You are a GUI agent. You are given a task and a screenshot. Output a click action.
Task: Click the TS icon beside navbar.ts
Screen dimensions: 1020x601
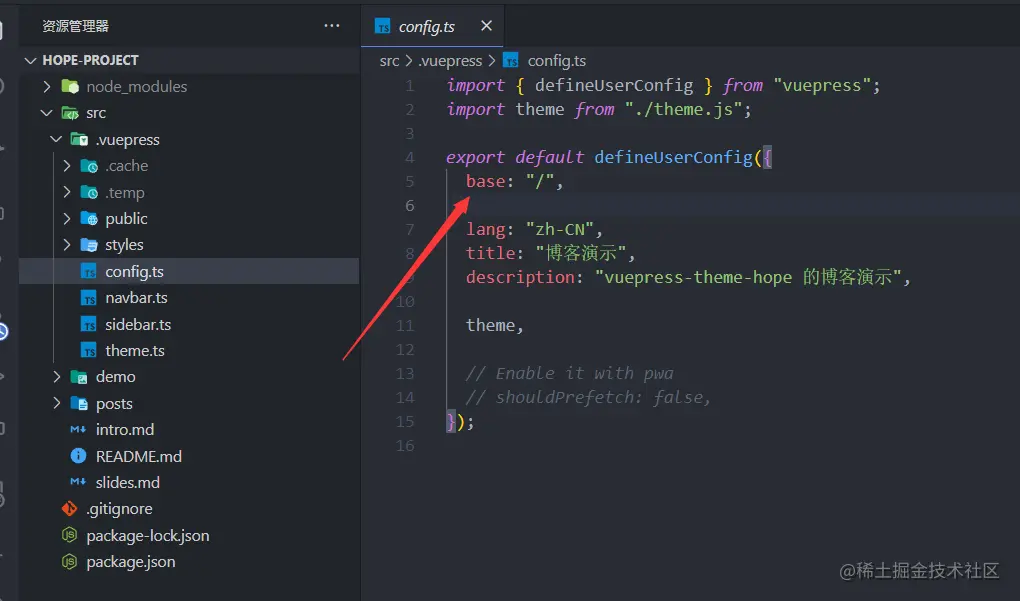point(89,298)
